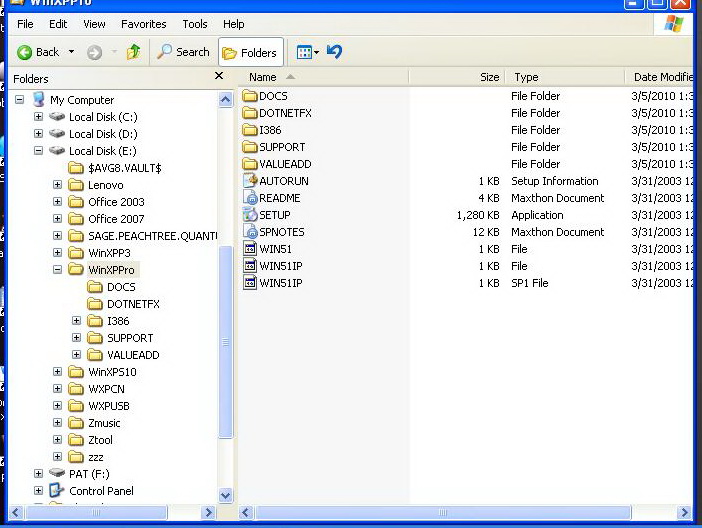Click the I386 folder icon in the file list
This screenshot has width=702, height=528.
[250, 130]
